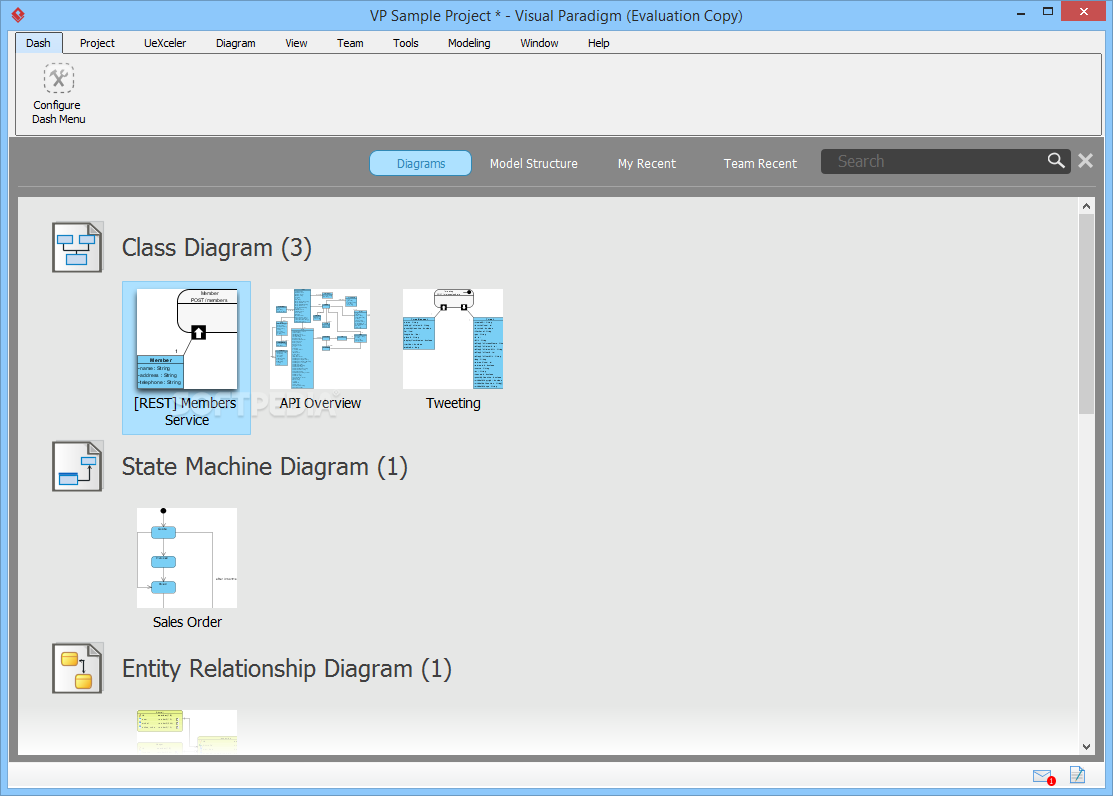This screenshot has height=796, width=1113.
Task: Open the Modeling menu
Action: [469, 43]
